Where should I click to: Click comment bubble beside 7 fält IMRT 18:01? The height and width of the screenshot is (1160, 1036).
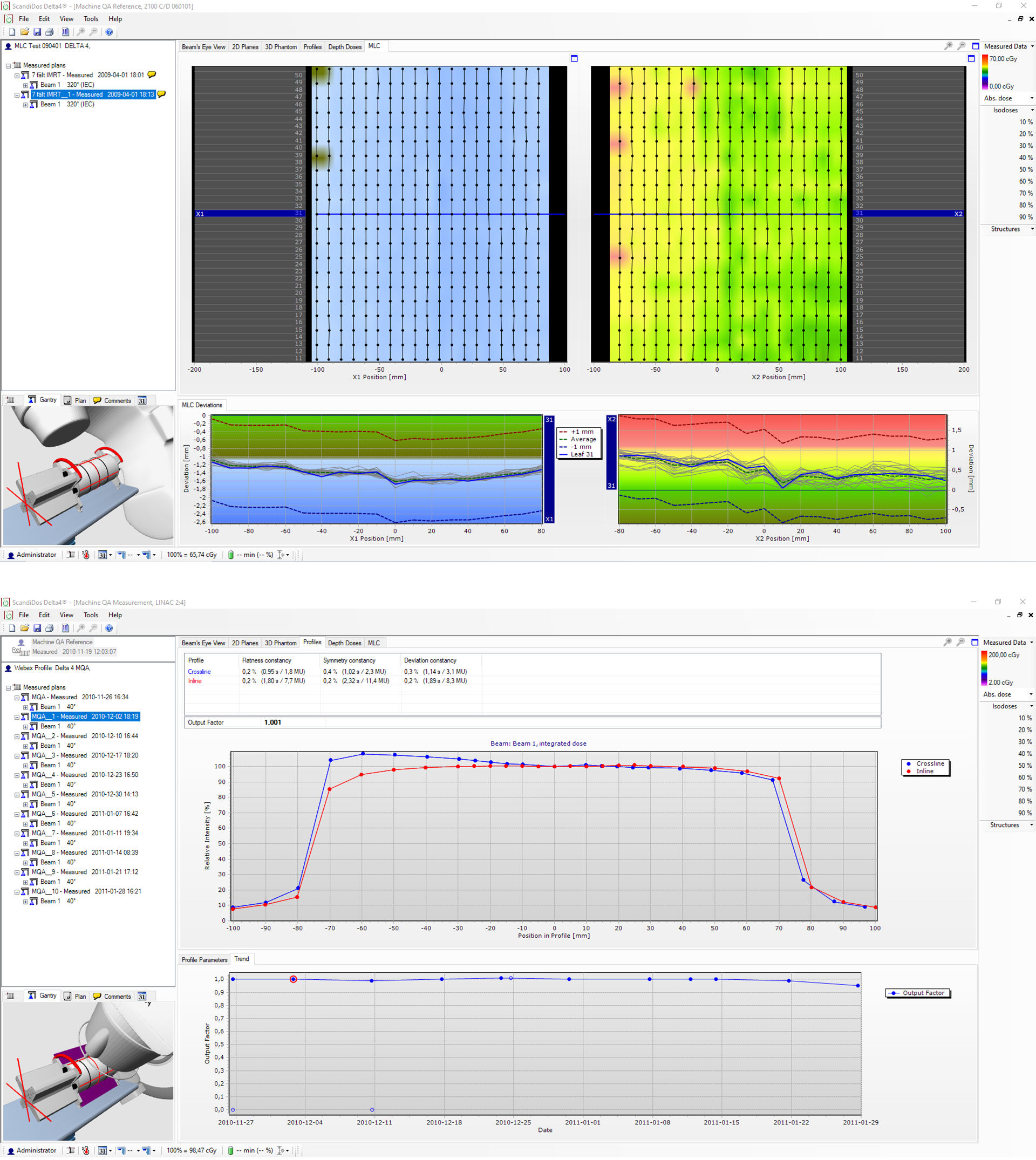pyautogui.click(x=152, y=74)
